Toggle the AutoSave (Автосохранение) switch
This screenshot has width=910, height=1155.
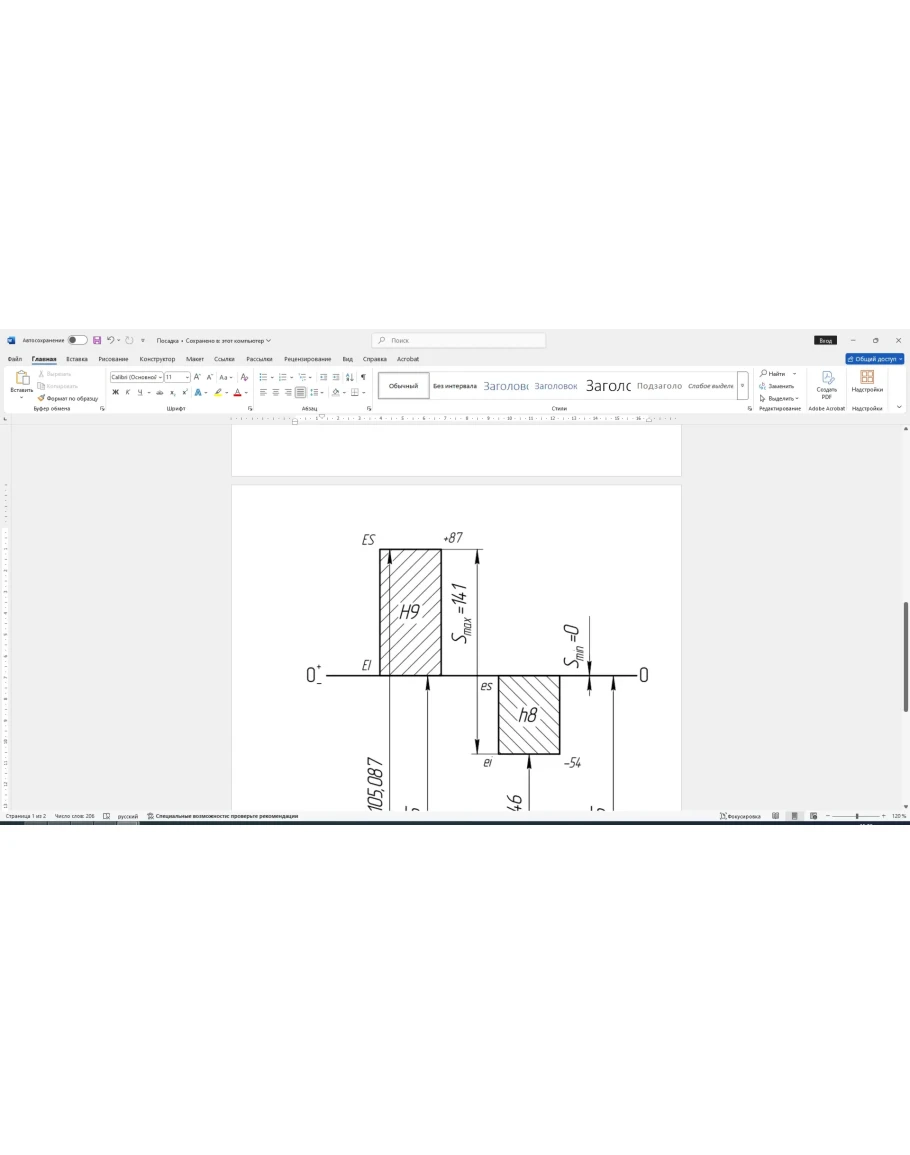77,340
